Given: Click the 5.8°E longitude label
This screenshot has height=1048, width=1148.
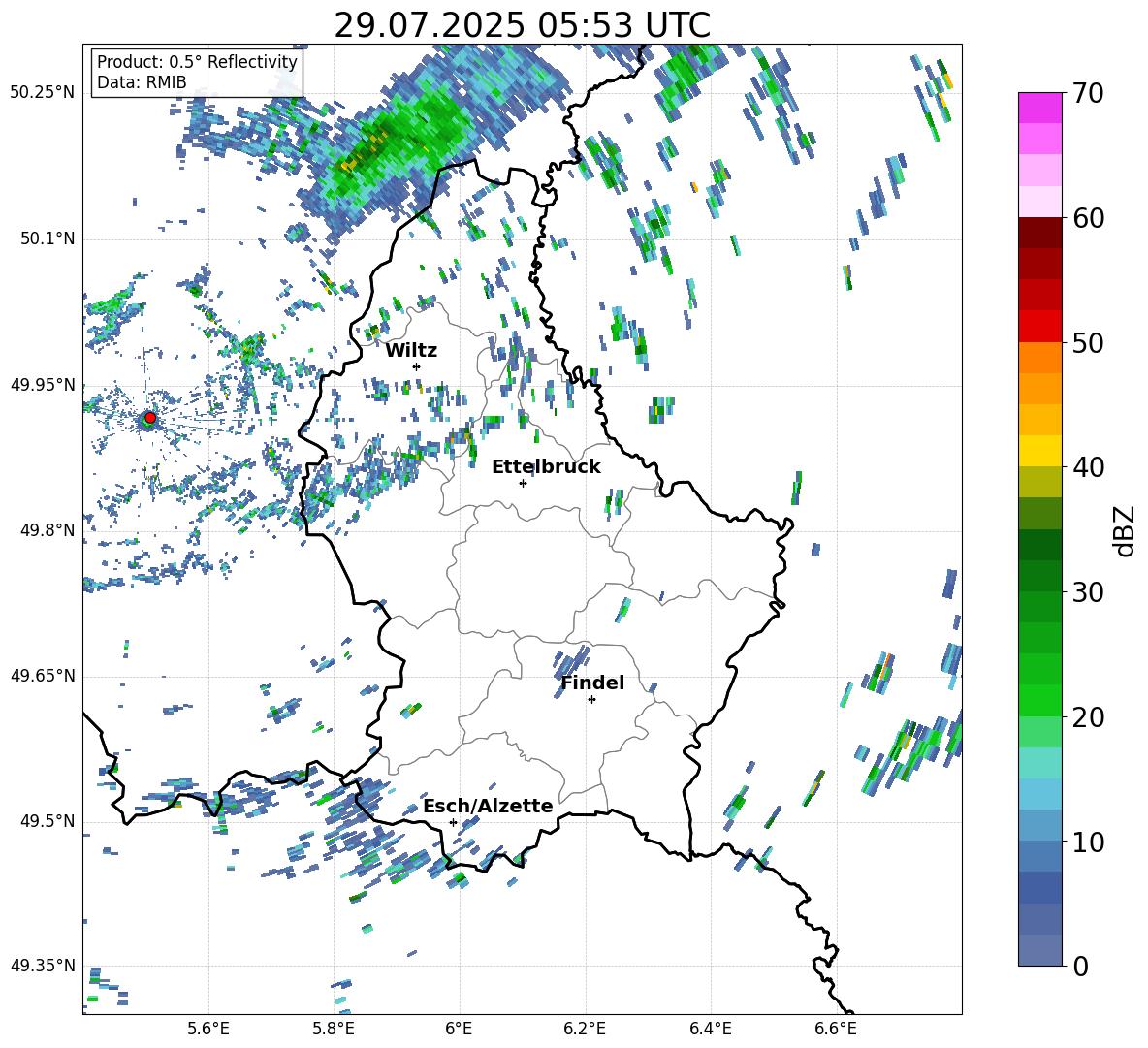Looking at the screenshot, I should point(334,1029).
